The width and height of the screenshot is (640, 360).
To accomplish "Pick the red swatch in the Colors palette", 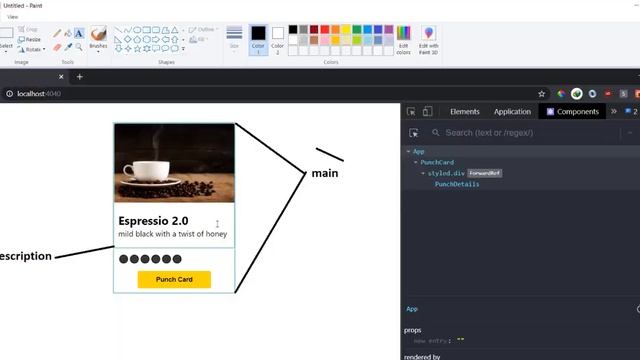I will pyautogui.click(x=325, y=29).
